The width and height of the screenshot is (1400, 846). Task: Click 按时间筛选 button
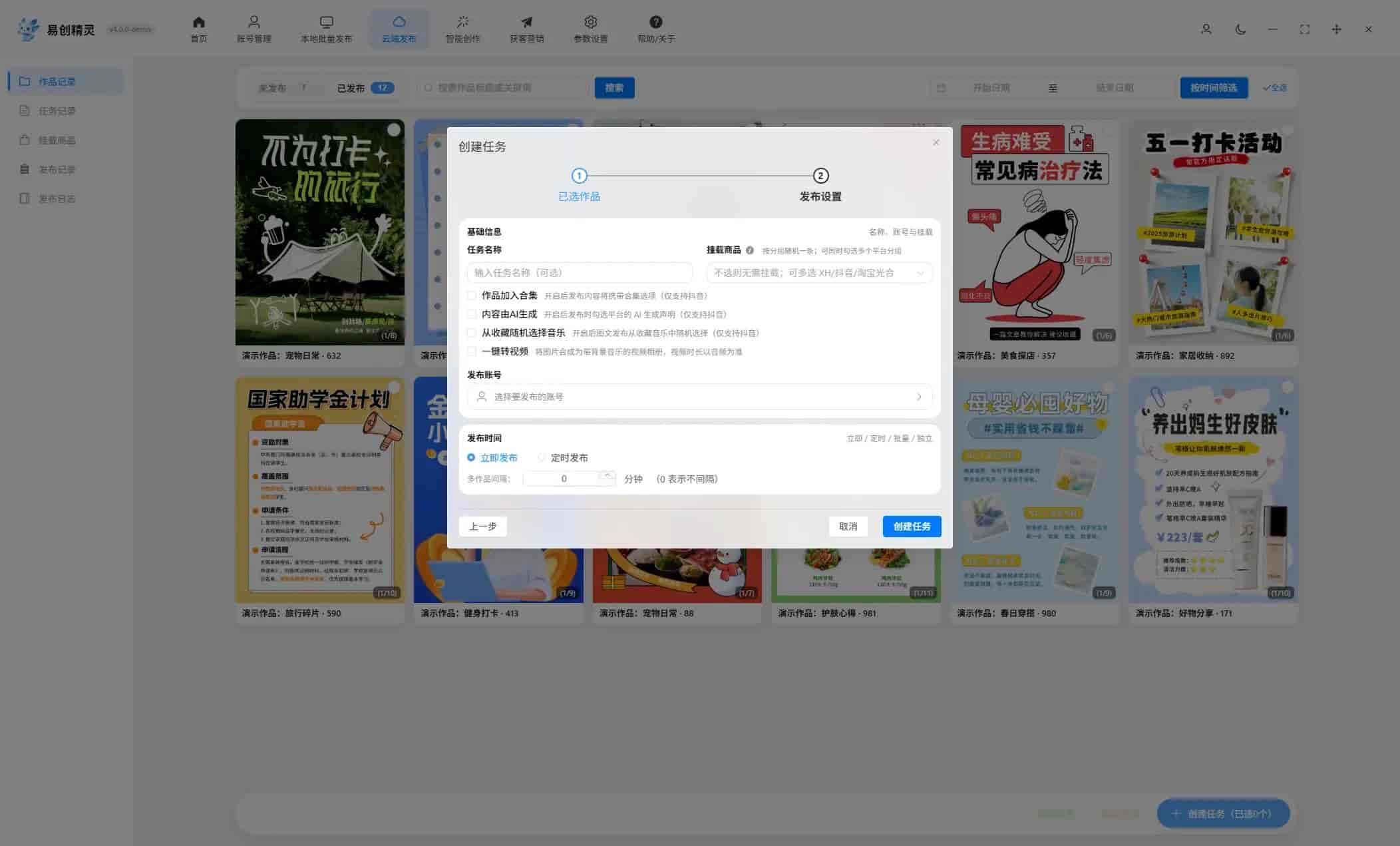1214,88
